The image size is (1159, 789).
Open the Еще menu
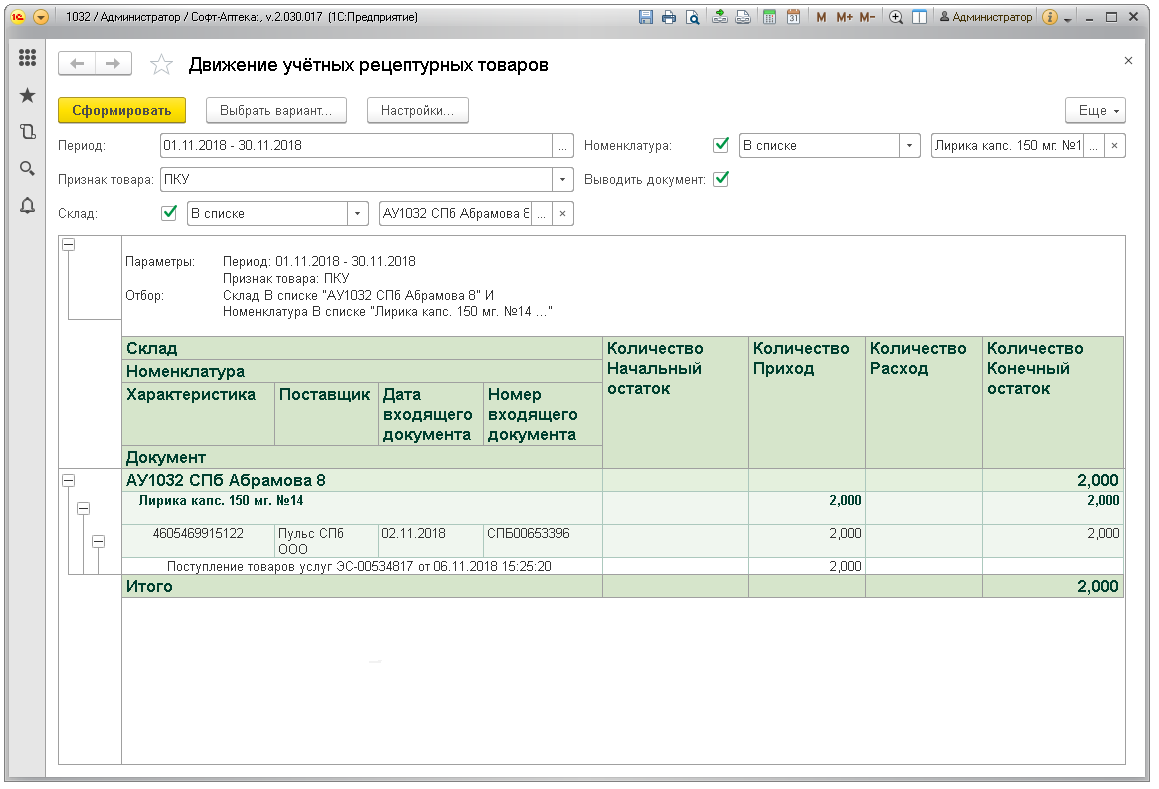click(x=1096, y=111)
